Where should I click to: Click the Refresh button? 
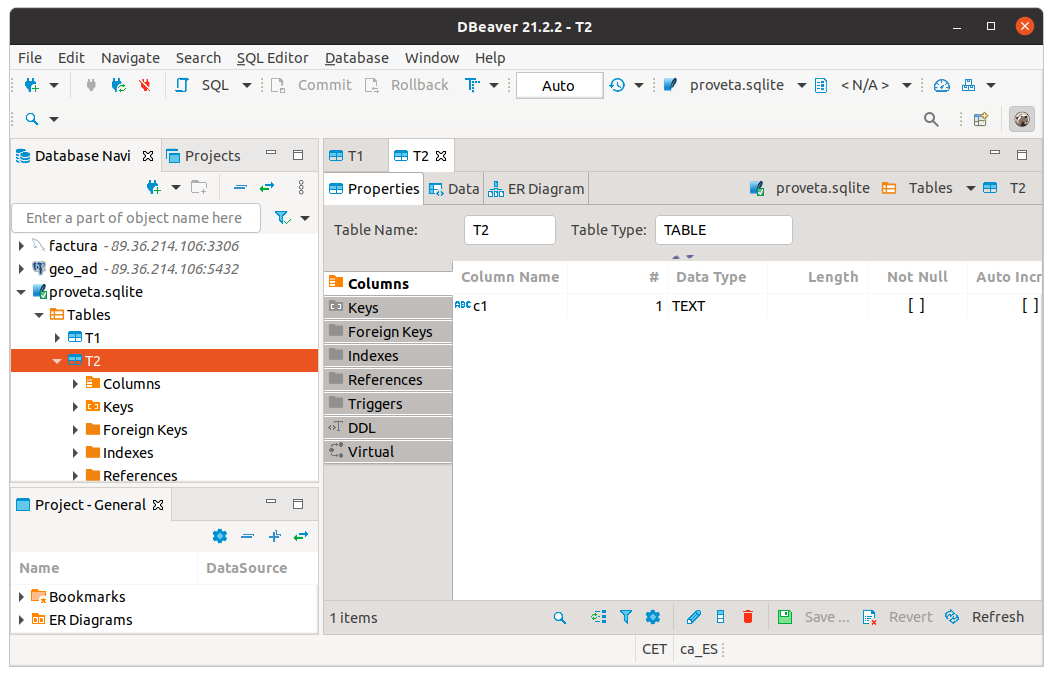point(985,617)
